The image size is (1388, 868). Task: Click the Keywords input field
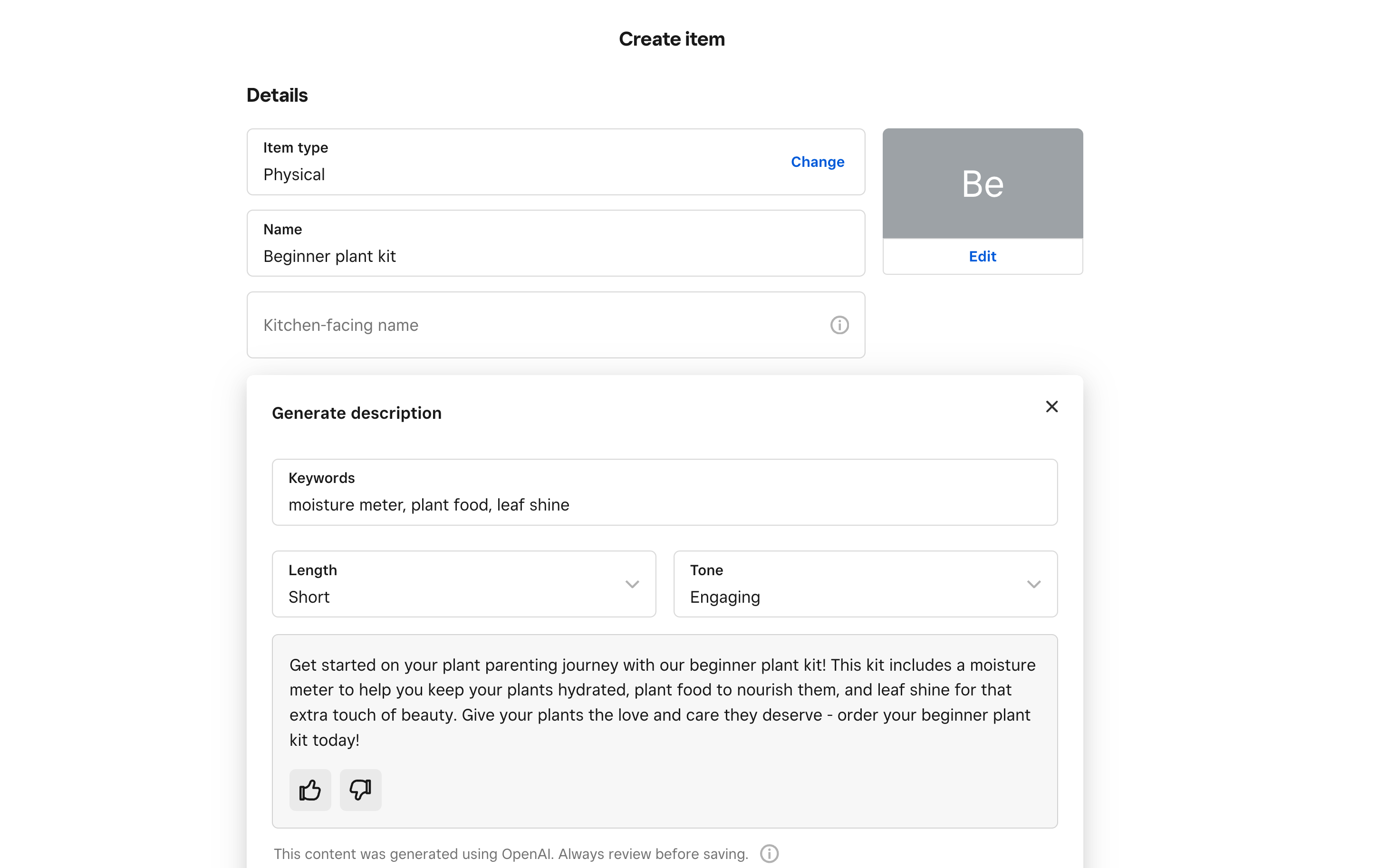[x=665, y=492]
